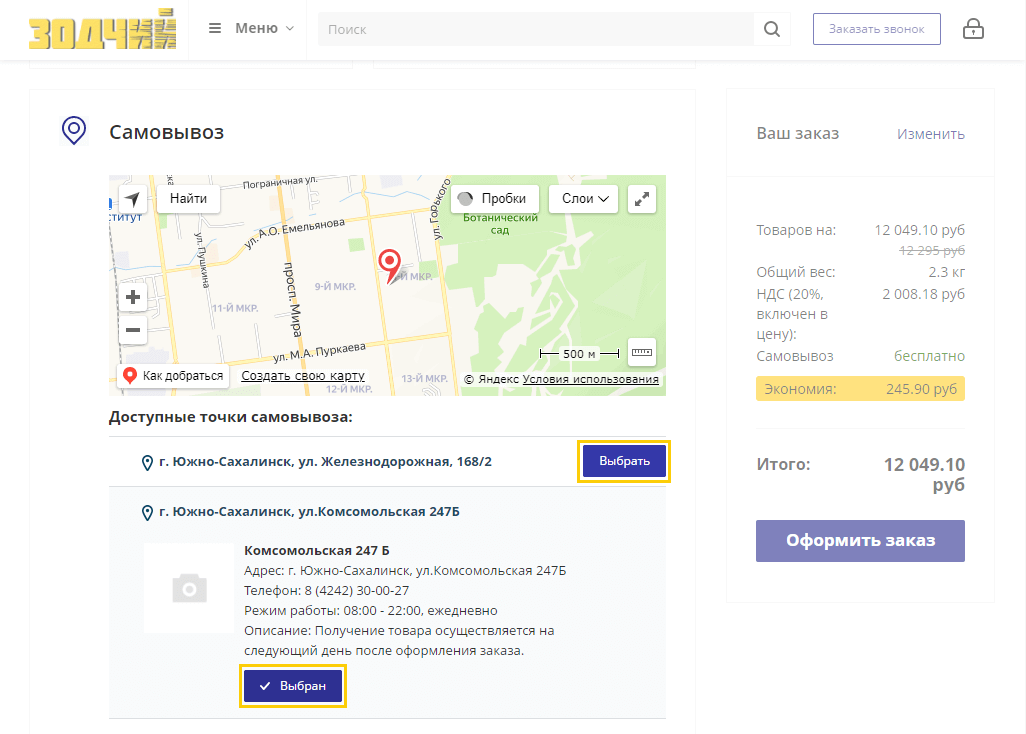Toggle Пробки traffic layer on map
The height and width of the screenshot is (734, 1026).
click(x=495, y=198)
